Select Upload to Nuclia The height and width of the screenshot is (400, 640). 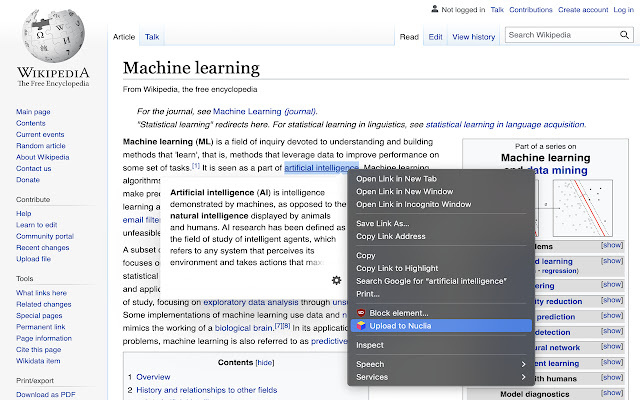click(441, 326)
